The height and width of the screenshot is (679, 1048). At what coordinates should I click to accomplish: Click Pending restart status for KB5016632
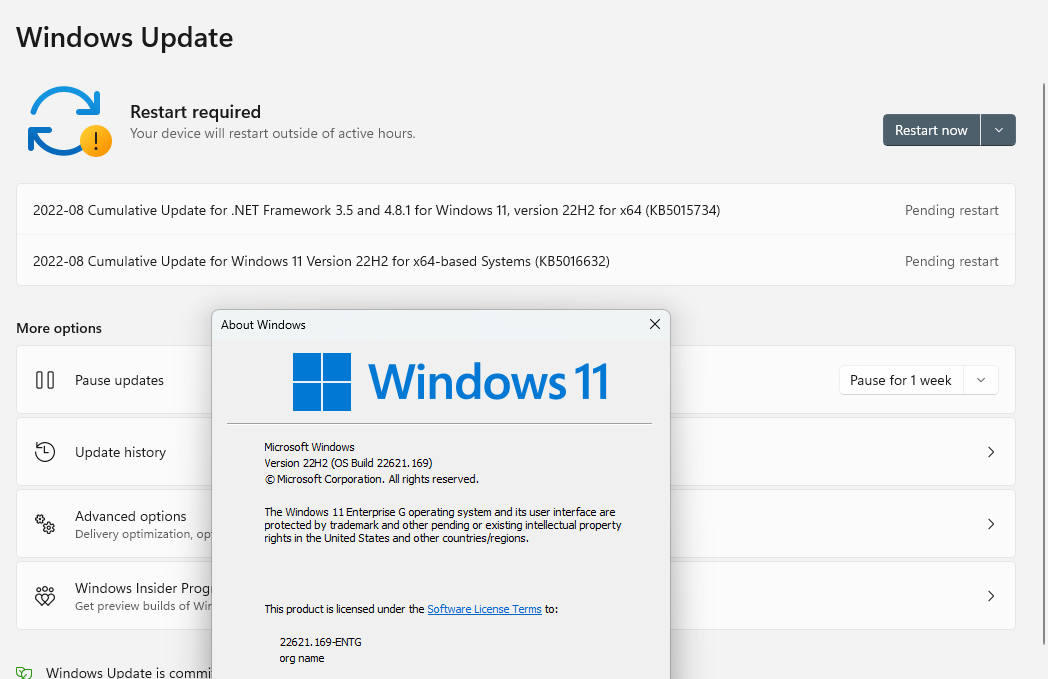pyautogui.click(x=951, y=261)
